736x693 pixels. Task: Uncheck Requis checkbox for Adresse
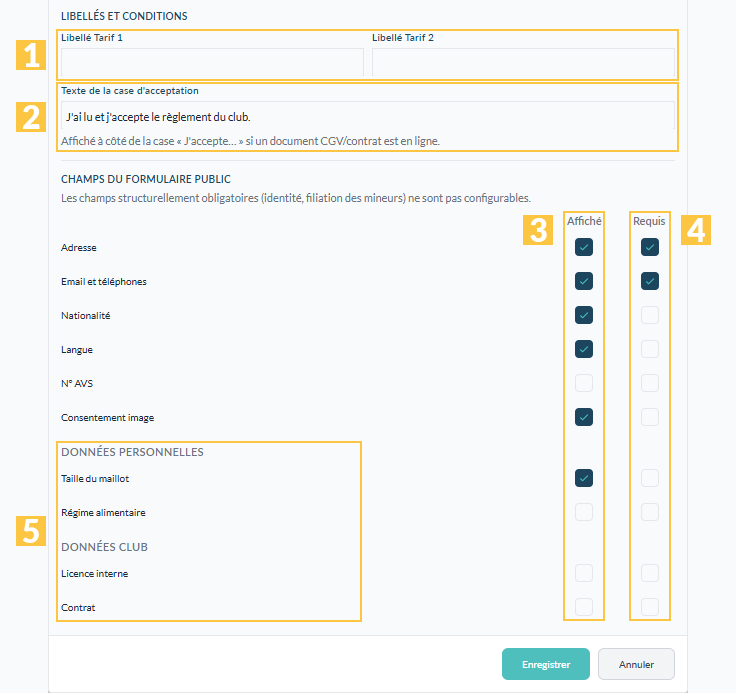pyautogui.click(x=650, y=247)
